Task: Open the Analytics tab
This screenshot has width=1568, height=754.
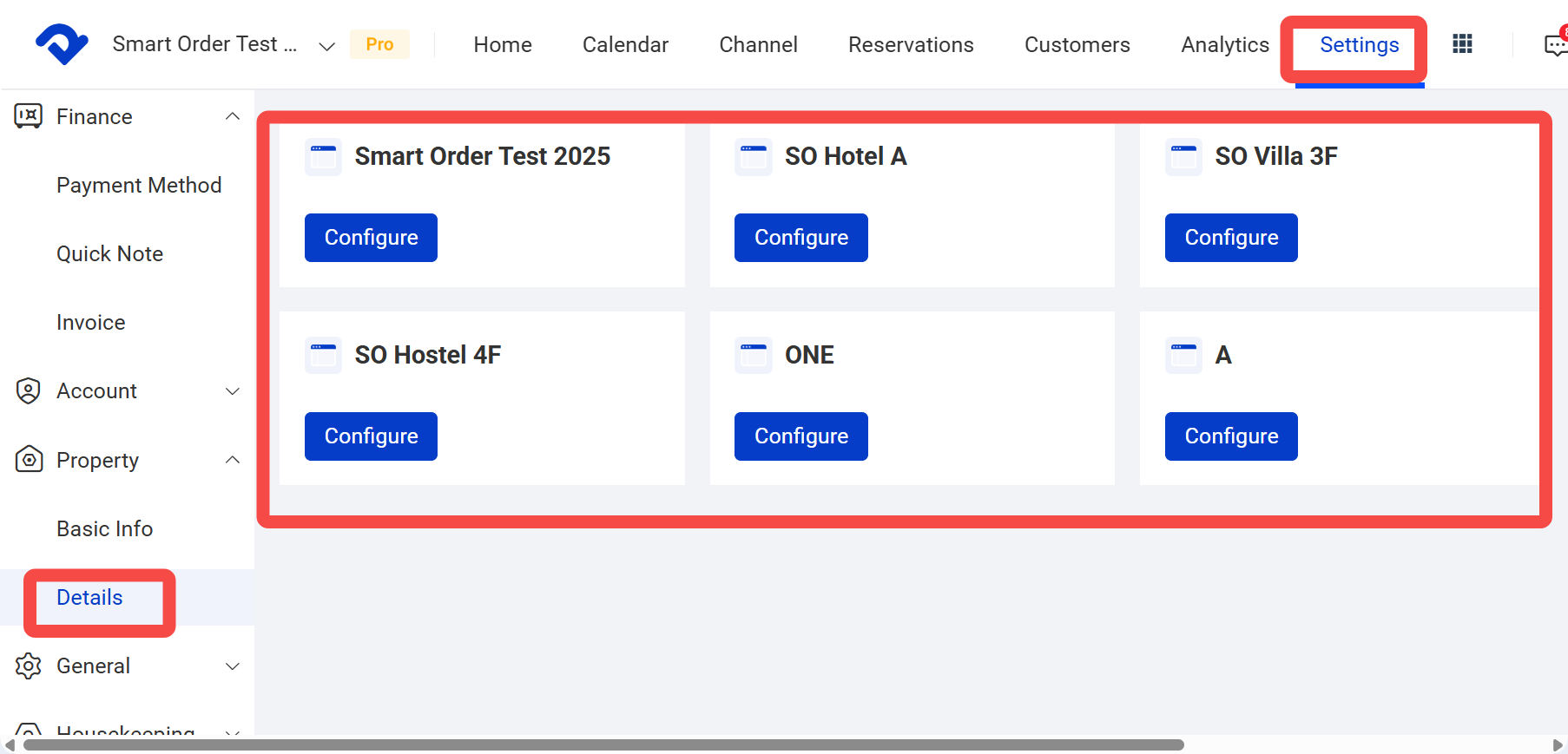Action: [1225, 44]
